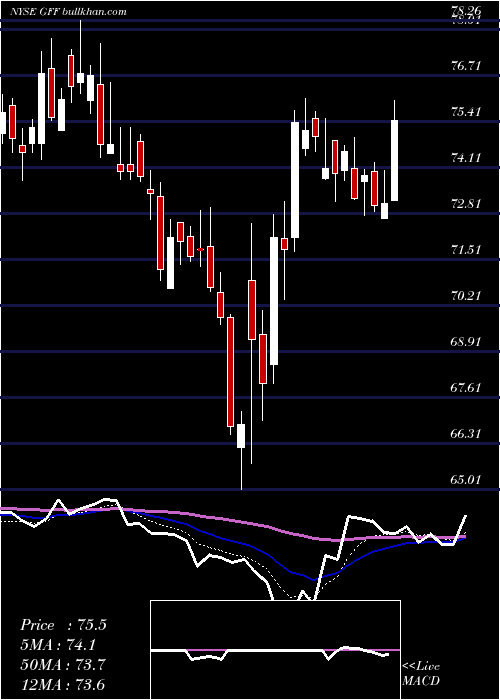
Task: Select the 78.26 price axis label
Action: coord(466,11)
